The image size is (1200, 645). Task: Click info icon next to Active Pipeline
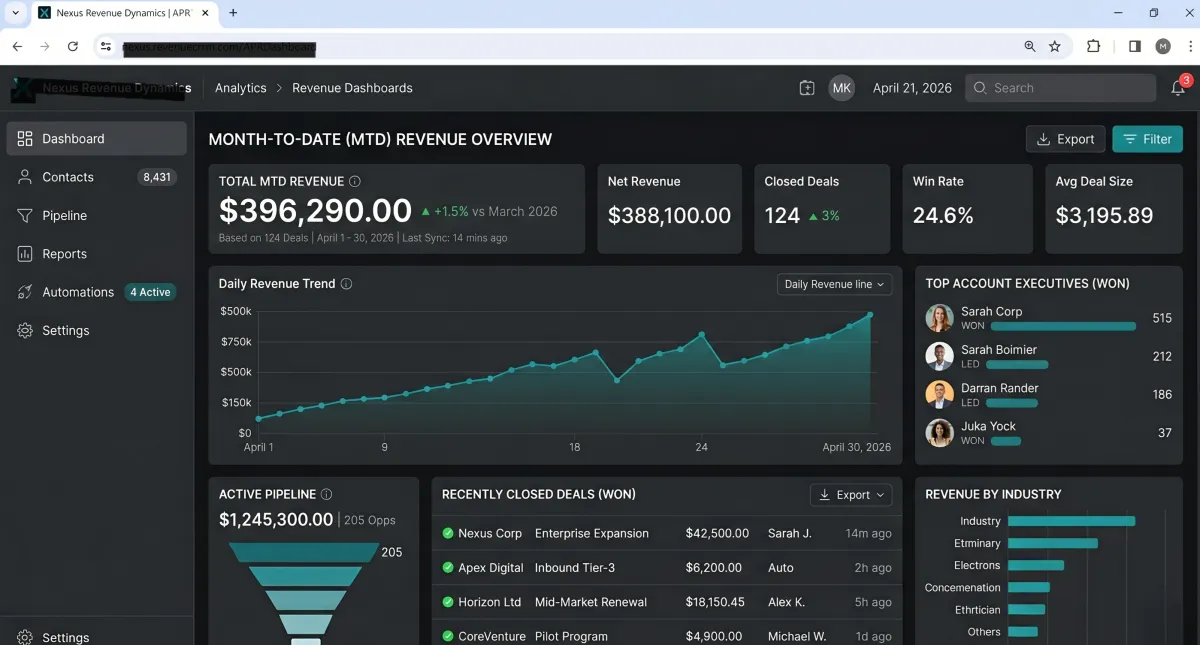point(326,494)
